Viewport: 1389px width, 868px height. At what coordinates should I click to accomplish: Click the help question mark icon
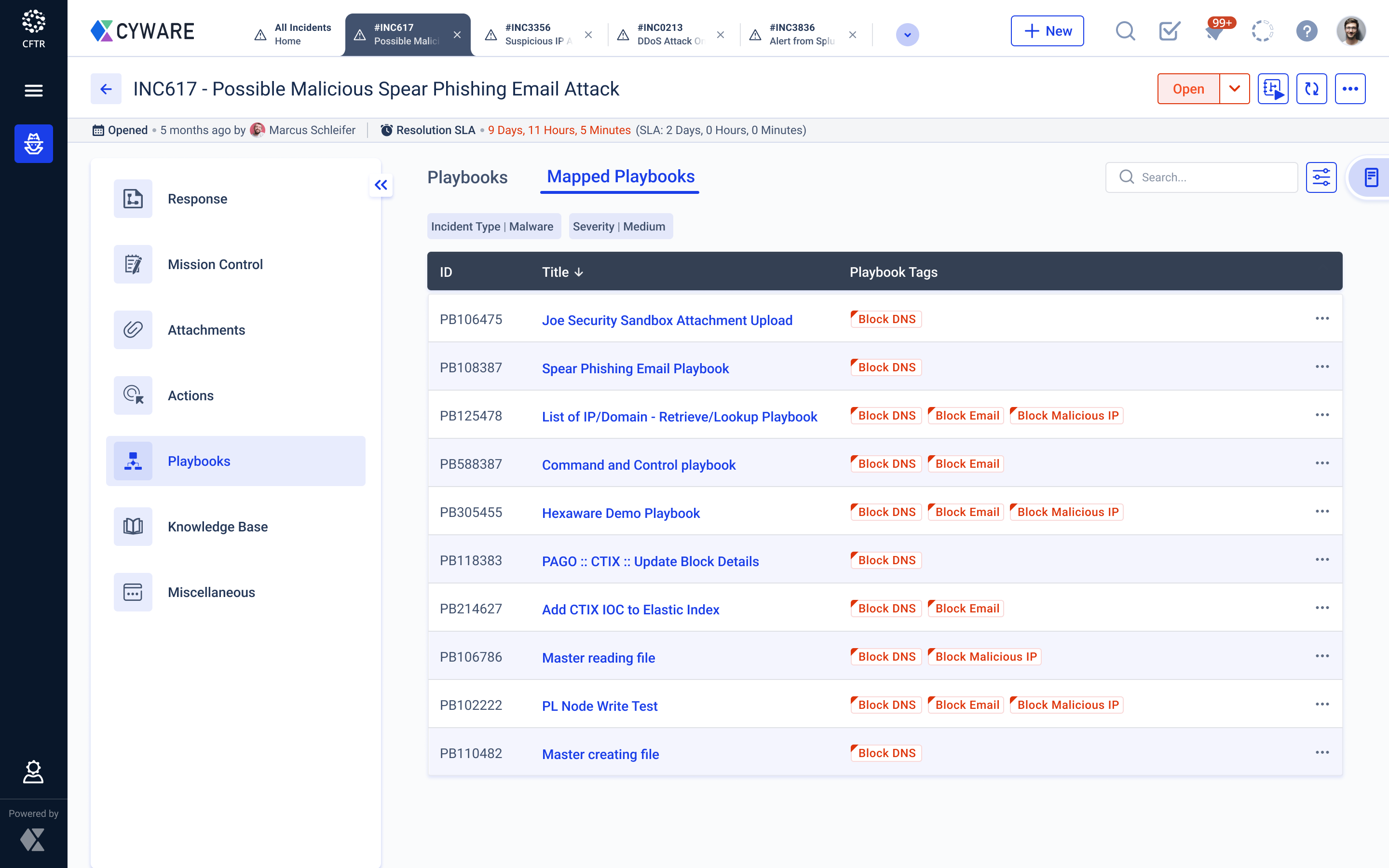(x=1307, y=31)
